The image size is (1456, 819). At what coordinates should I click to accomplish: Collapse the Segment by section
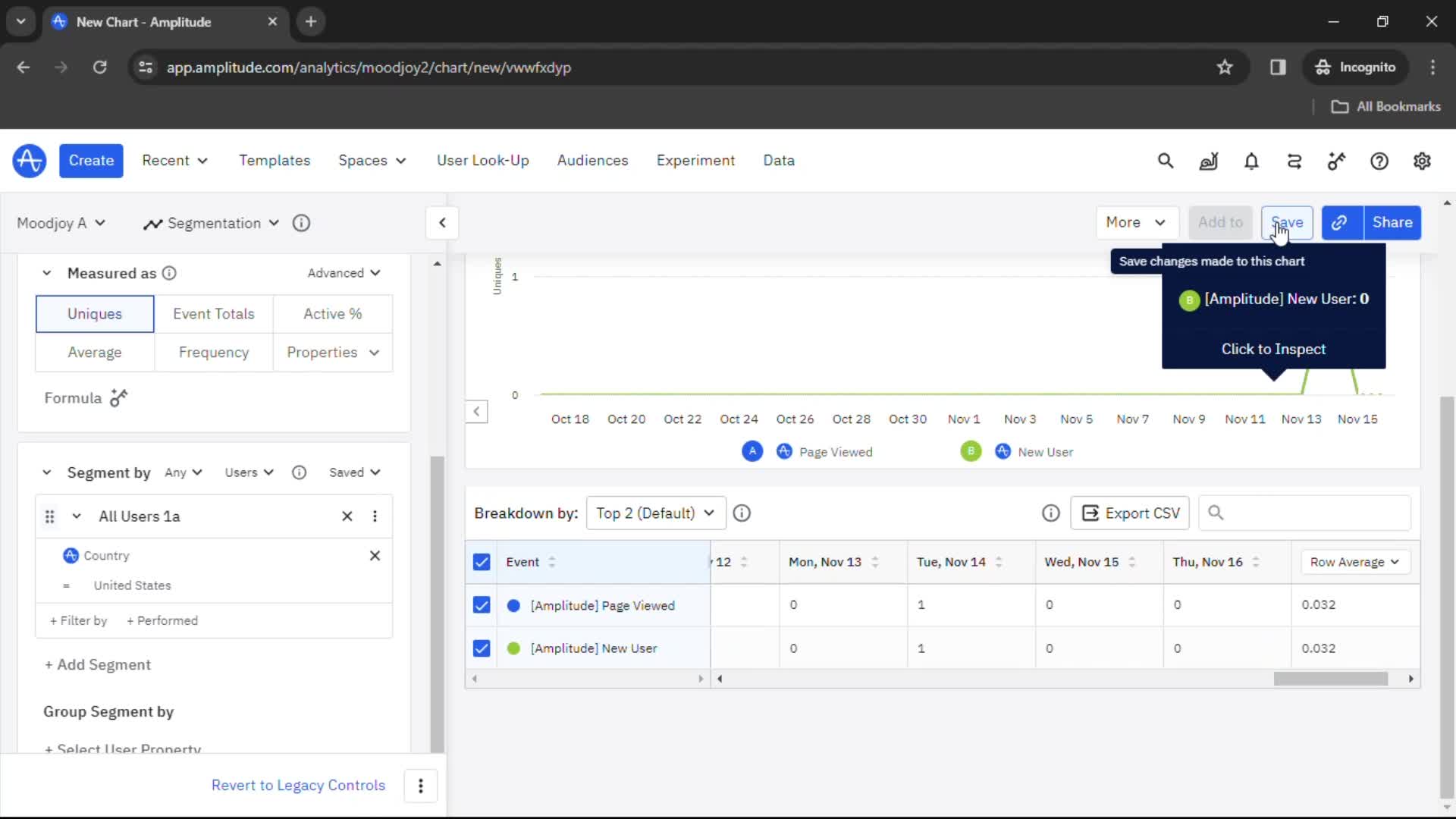pos(46,472)
